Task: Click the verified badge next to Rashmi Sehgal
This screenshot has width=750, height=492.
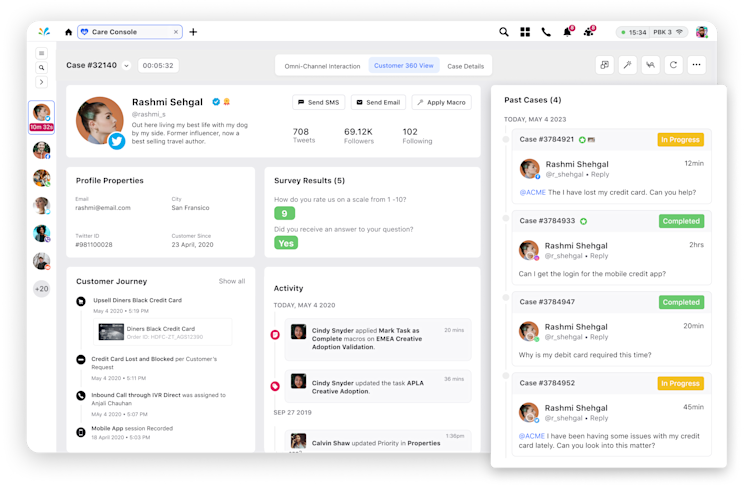Action: click(x=216, y=101)
